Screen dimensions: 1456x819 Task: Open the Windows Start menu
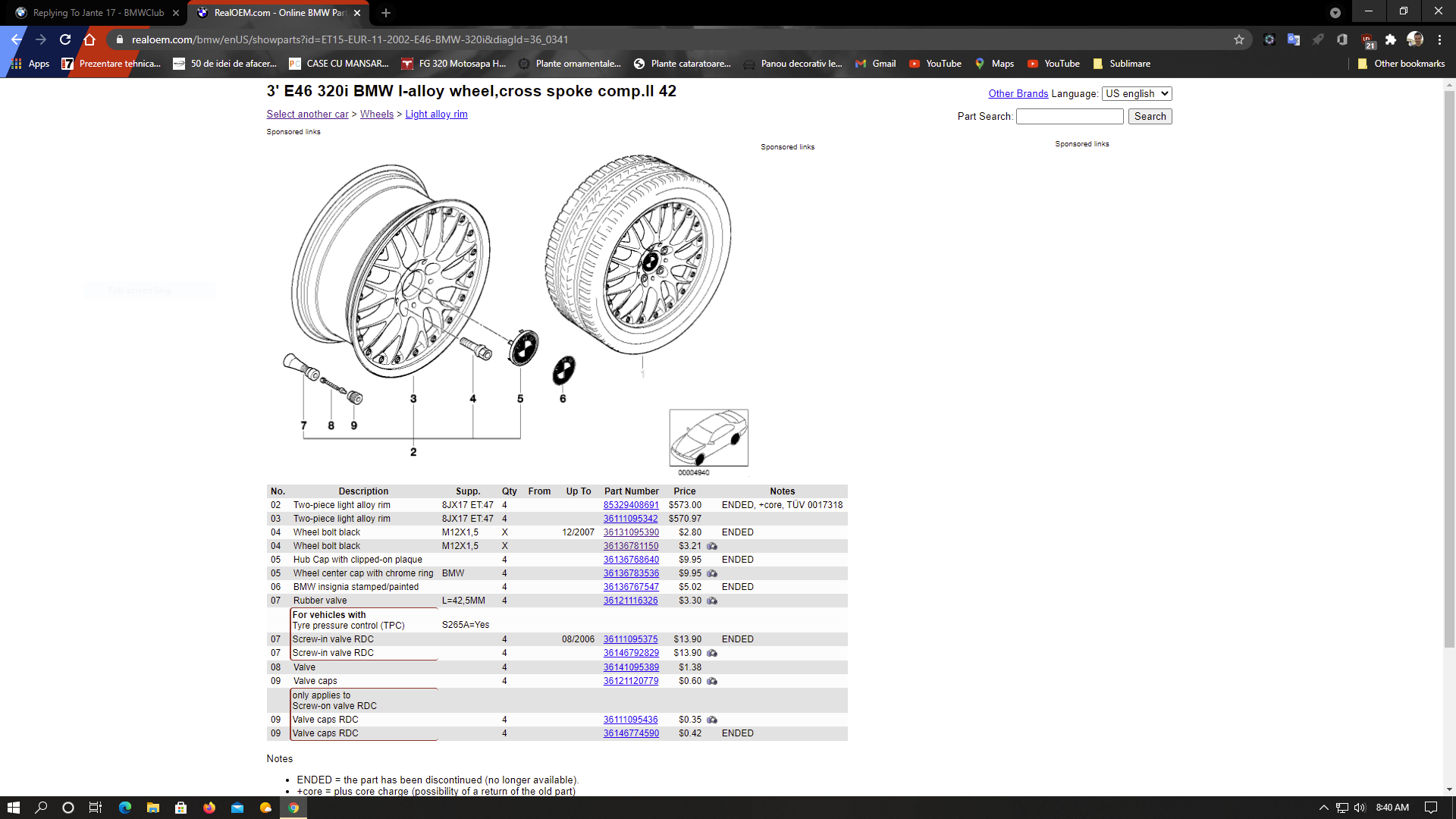tap(14, 808)
